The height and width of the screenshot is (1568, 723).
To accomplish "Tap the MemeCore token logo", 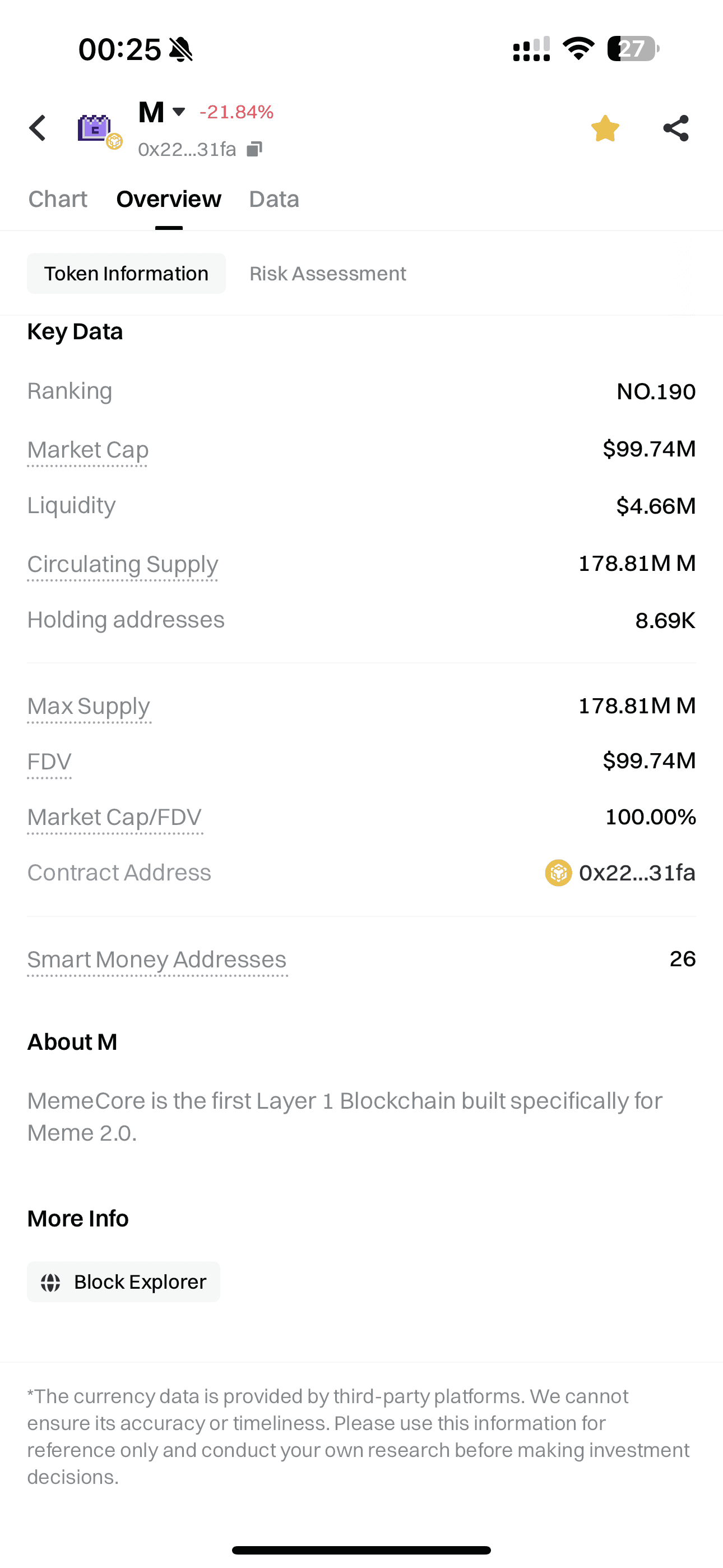I will 95,128.
